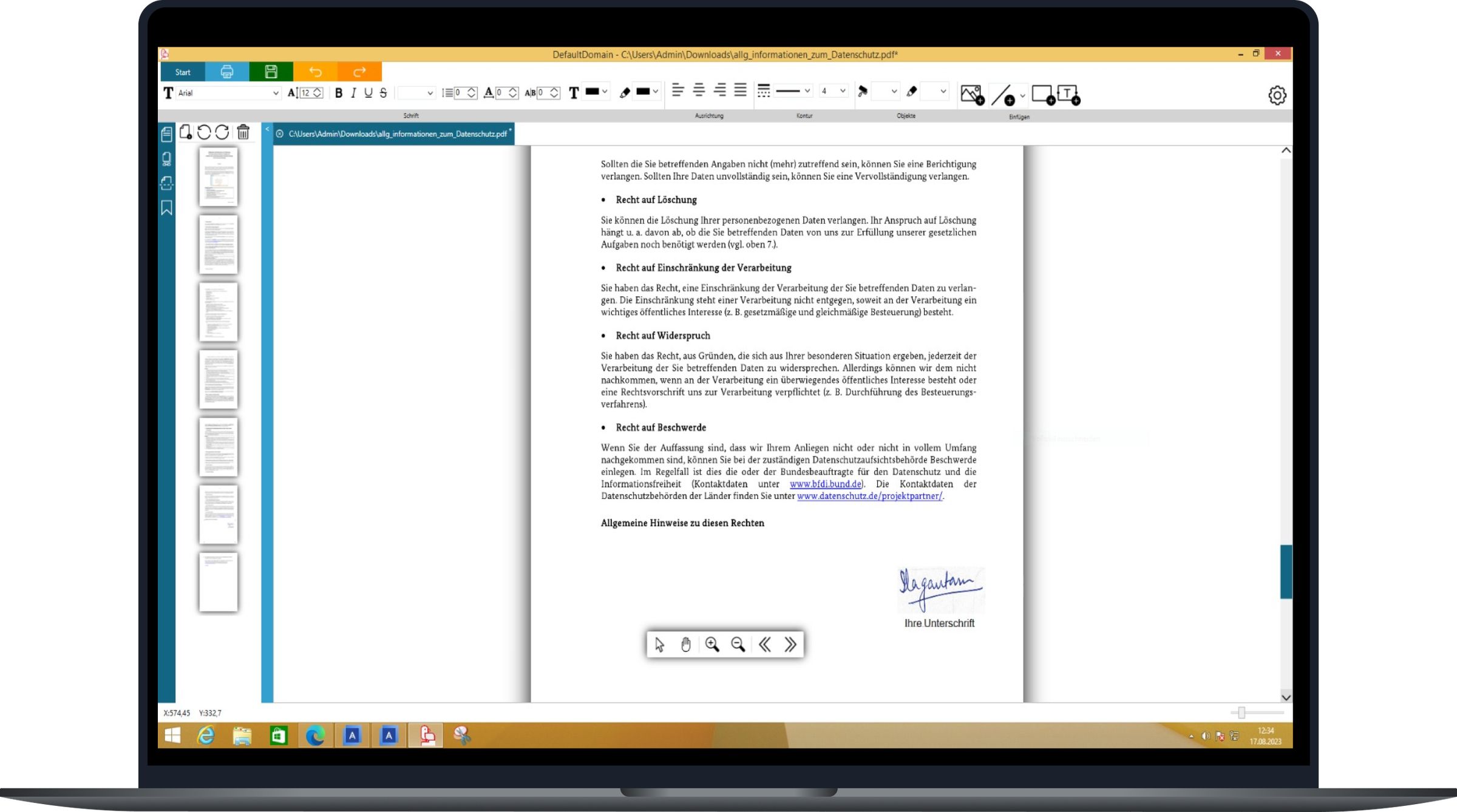Zoom out with the magnifier minus
Screen dimensions: 1457x812
pos(738,644)
